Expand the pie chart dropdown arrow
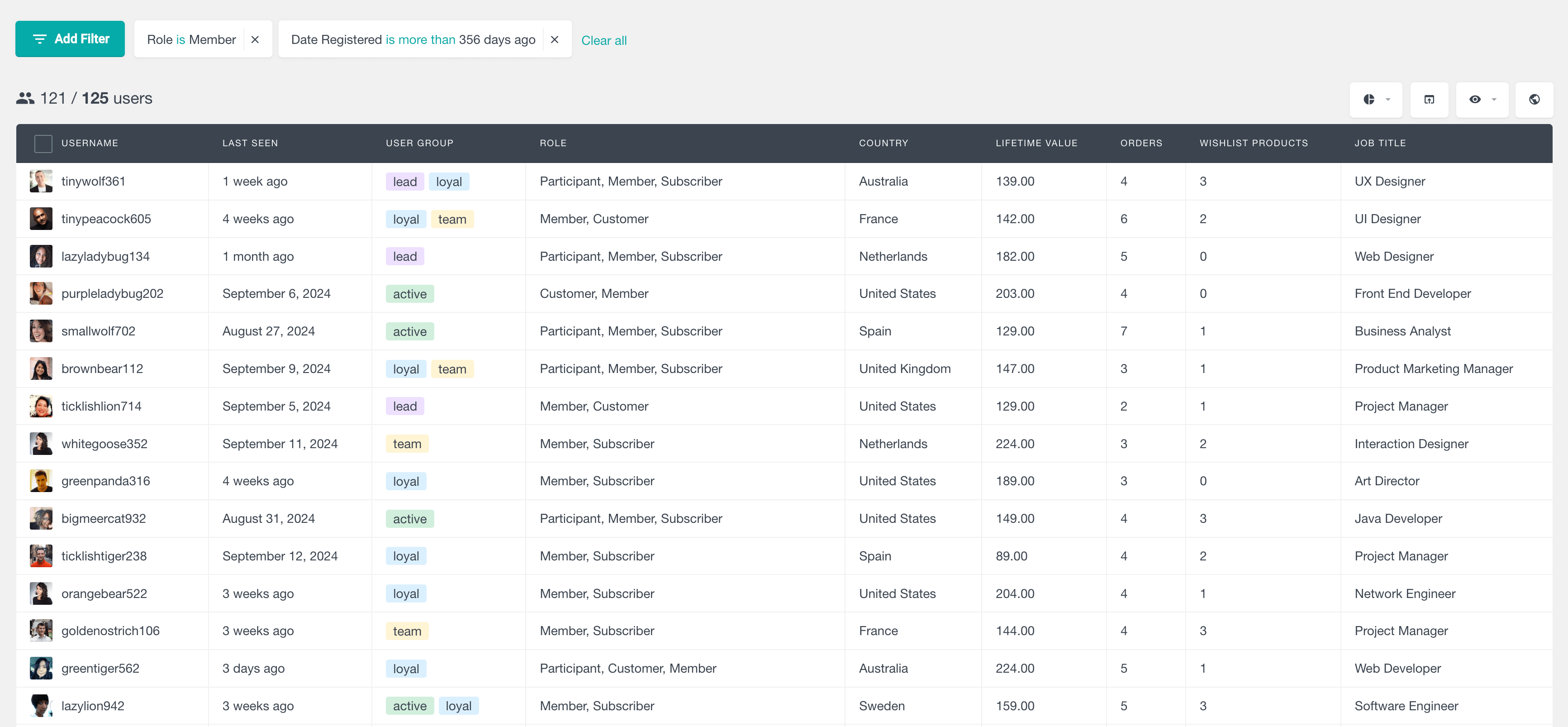Screen dimensions: 1568x727 point(1388,99)
